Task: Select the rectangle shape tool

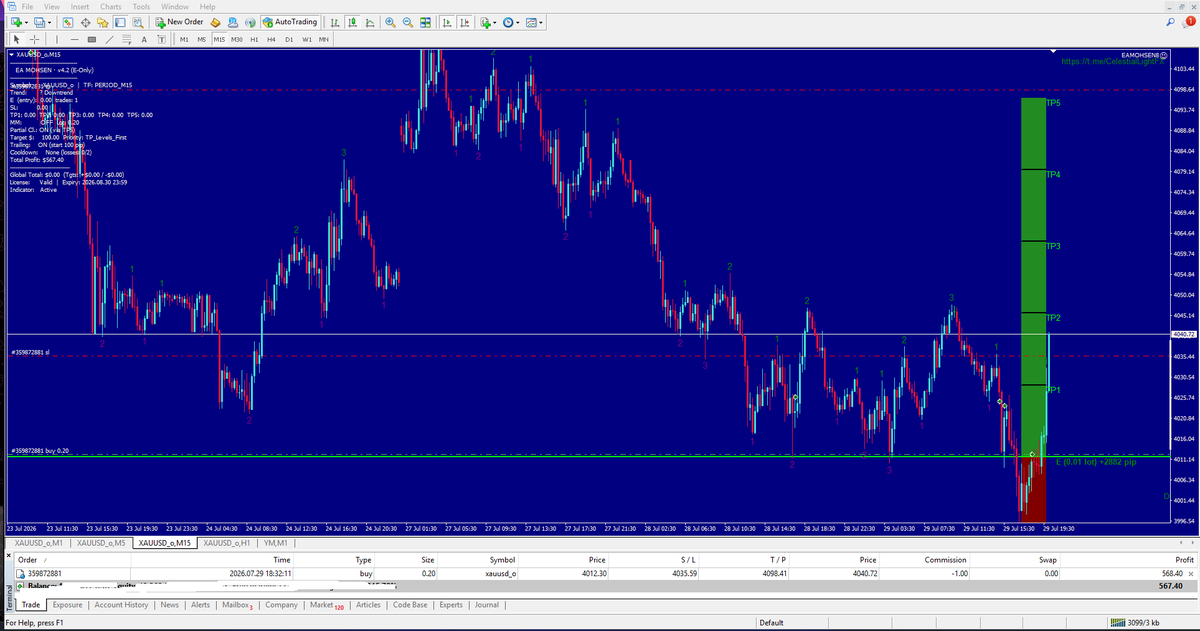Action: coord(92,39)
